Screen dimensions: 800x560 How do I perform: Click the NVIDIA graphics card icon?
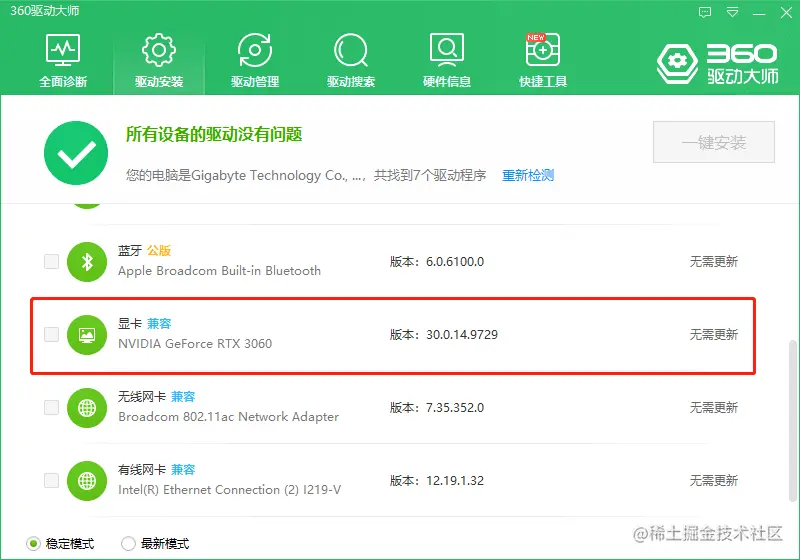click(87, 335)
